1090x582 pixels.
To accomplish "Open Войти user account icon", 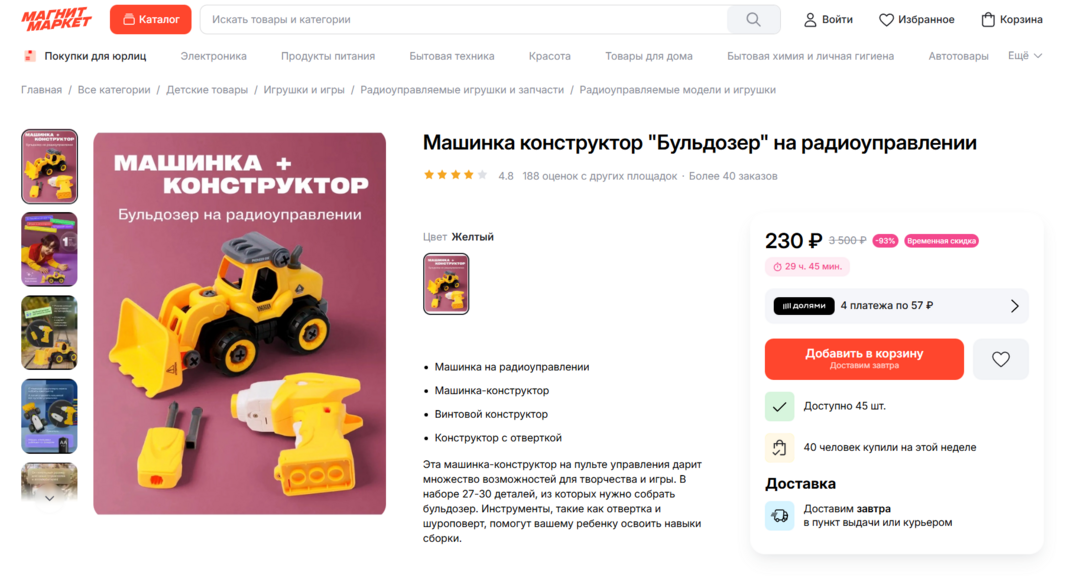I will (x=810, y=19).
